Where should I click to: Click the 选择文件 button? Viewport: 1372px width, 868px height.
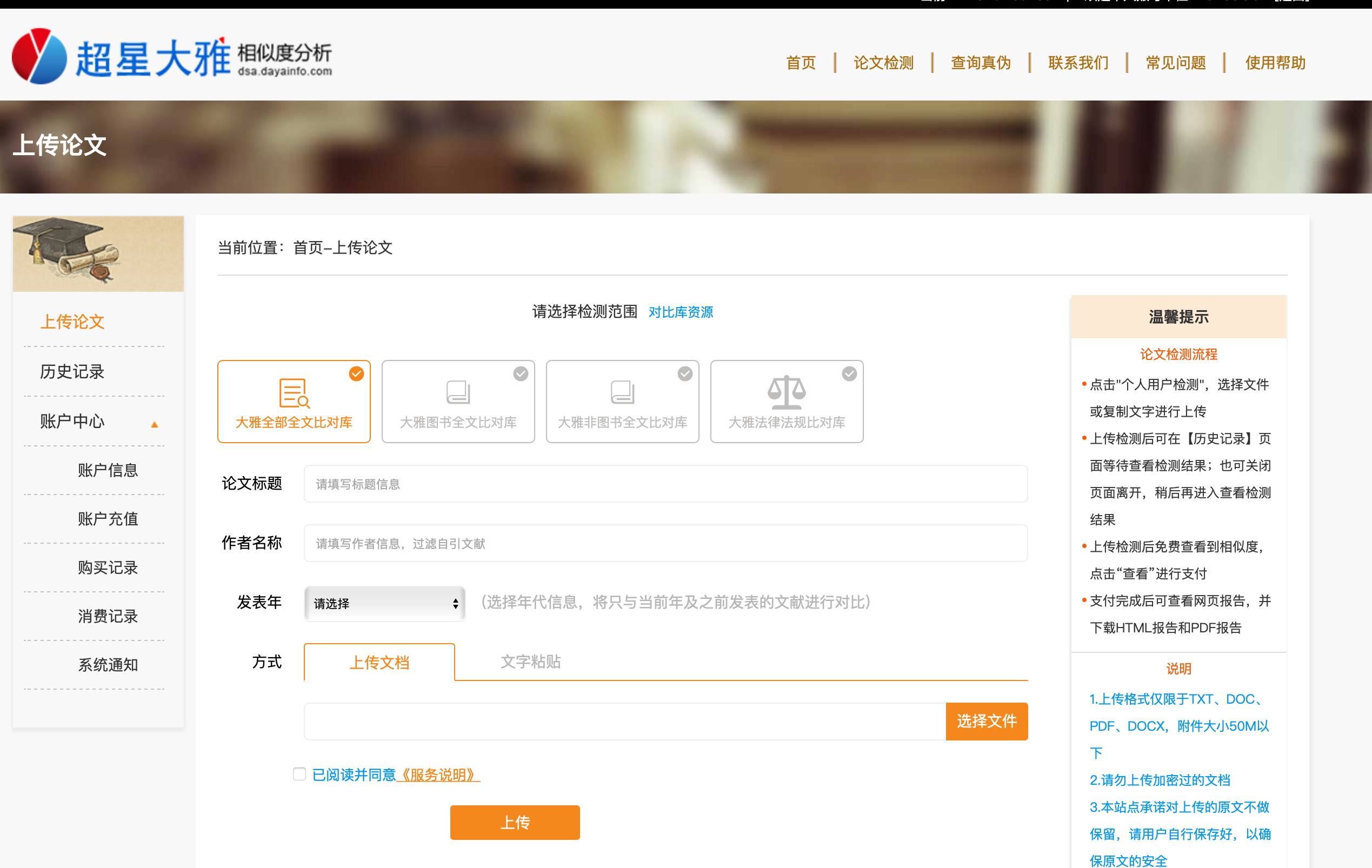pyautogui.click(x=986, y=721)
